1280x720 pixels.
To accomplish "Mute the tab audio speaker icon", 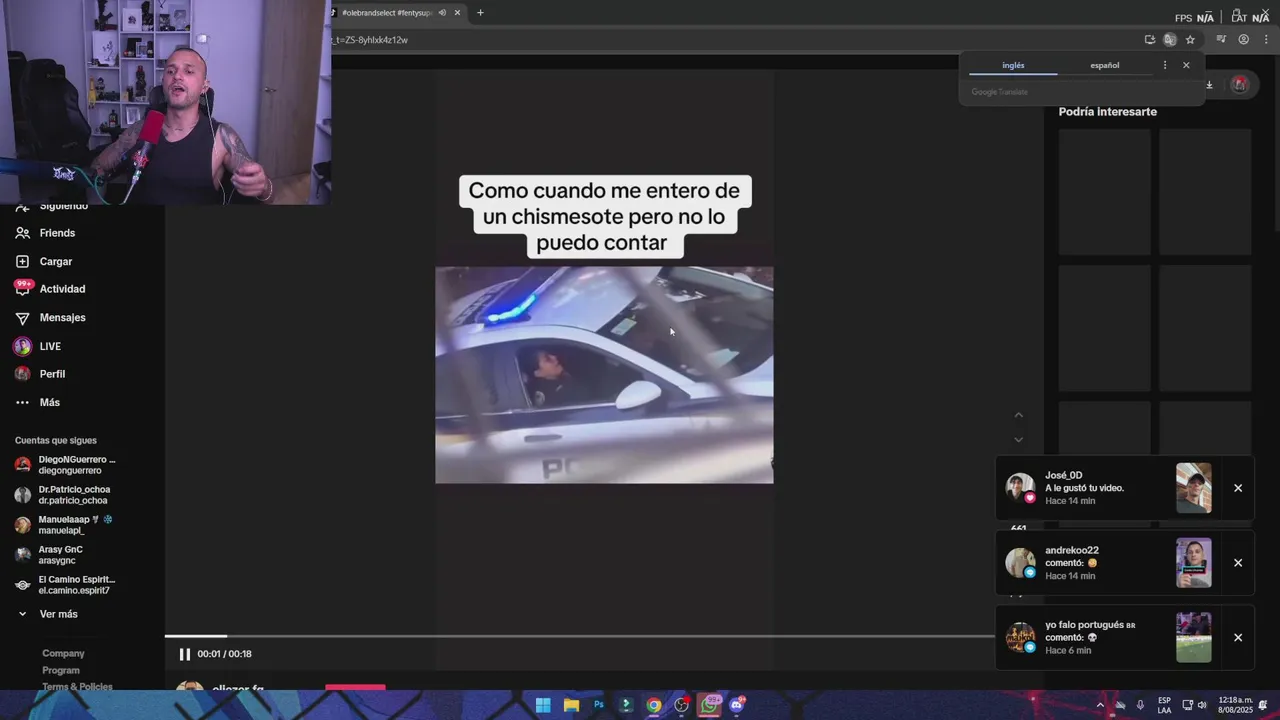I will pyautogui.click(x=442, y=13).
